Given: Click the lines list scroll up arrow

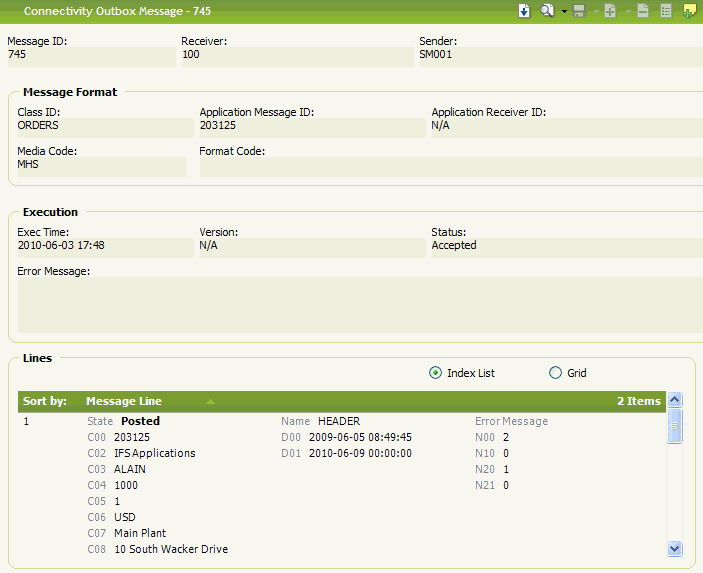Looking at the screenshot, I should [x=674, y=400].
